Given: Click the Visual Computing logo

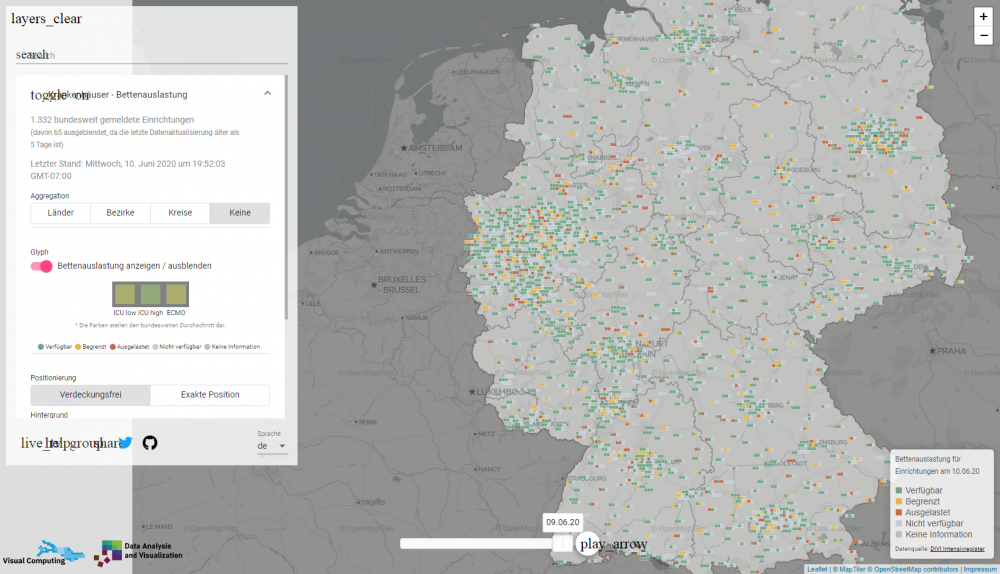Looking at the screenshot, I should point(43,553).
